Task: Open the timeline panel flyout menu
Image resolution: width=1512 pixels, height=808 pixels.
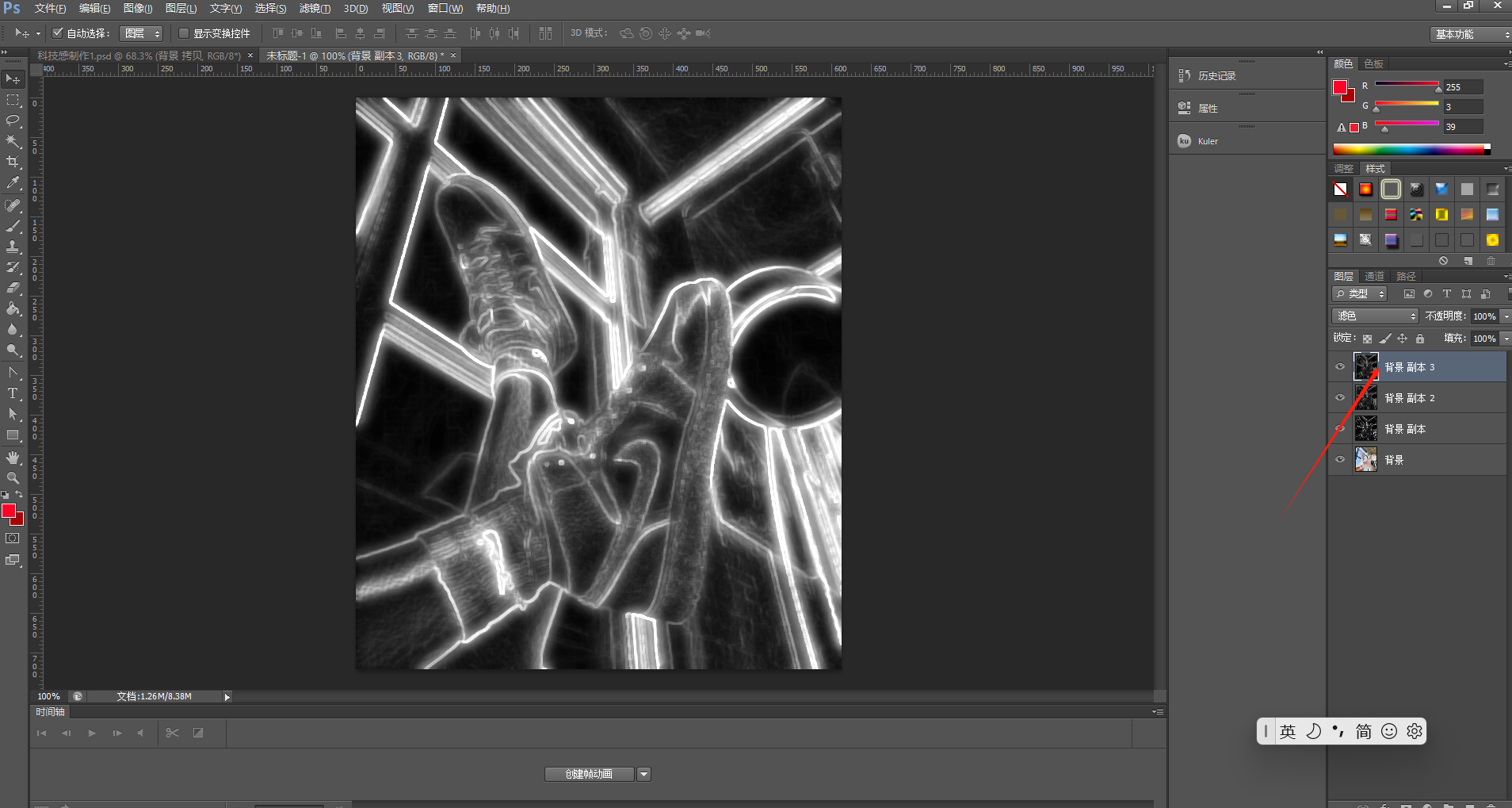Action: coord(1158,712)
